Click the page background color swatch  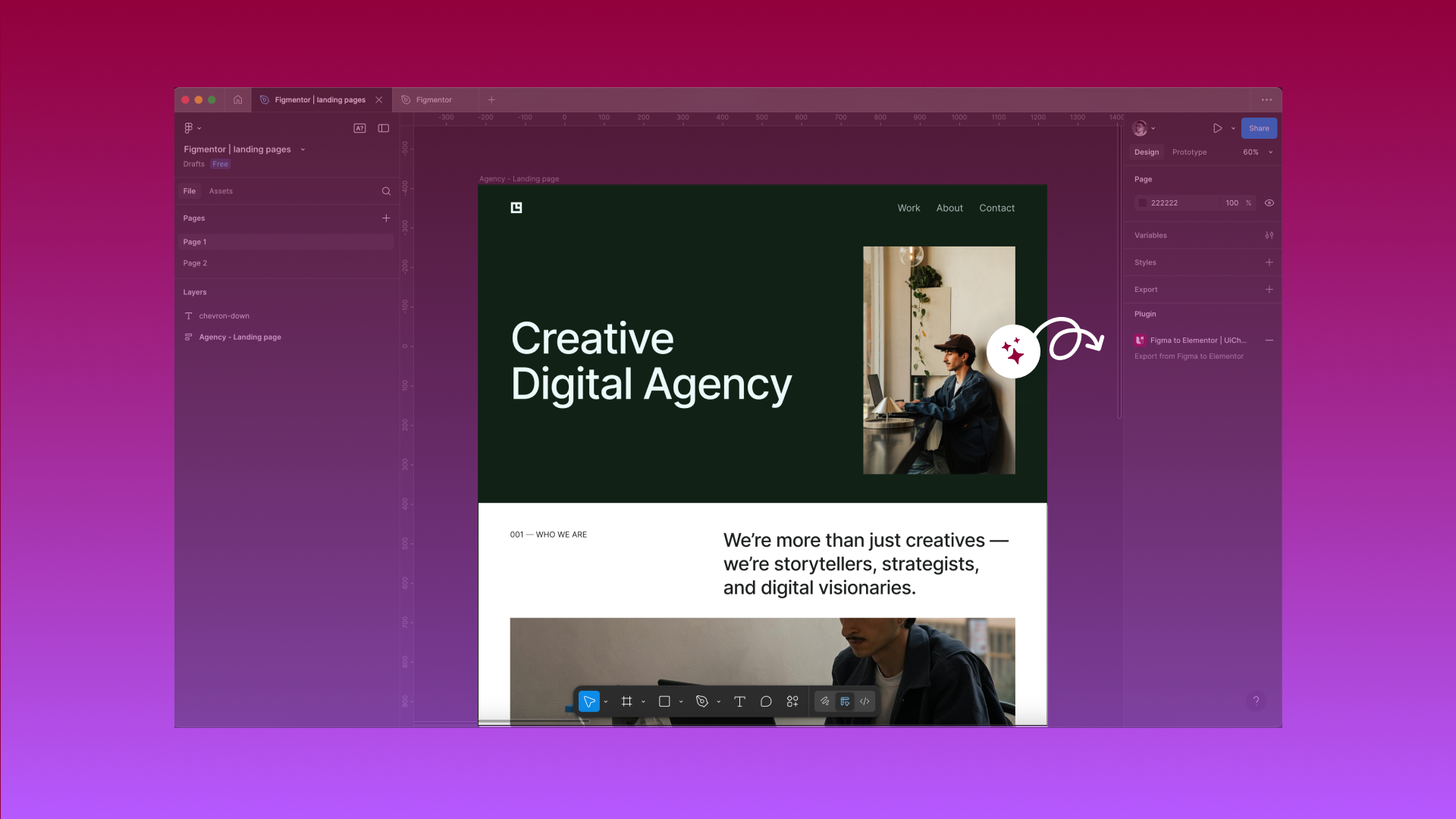1143,202
